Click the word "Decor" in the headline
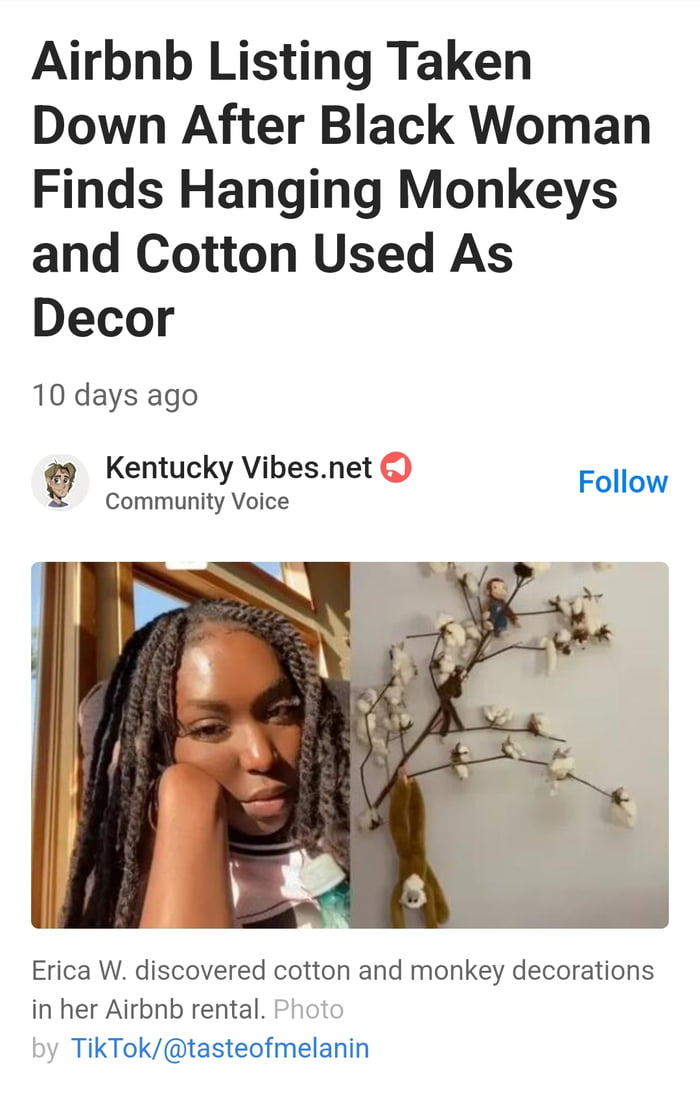The width and height of the screenshot is (700, 1114). pyautogui.click(x=103, y=317)
